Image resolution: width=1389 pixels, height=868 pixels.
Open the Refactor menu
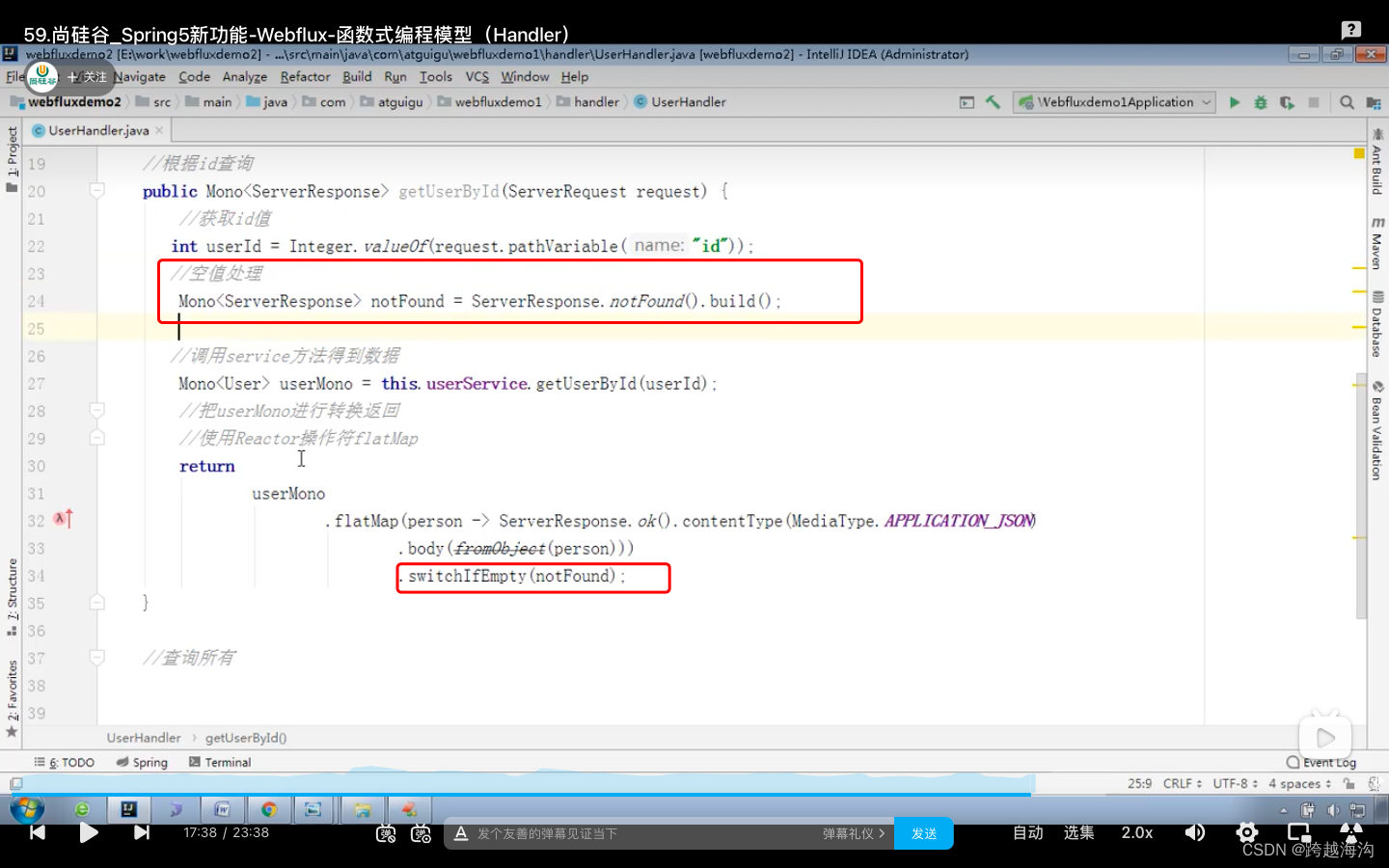(x=305, y=77)
